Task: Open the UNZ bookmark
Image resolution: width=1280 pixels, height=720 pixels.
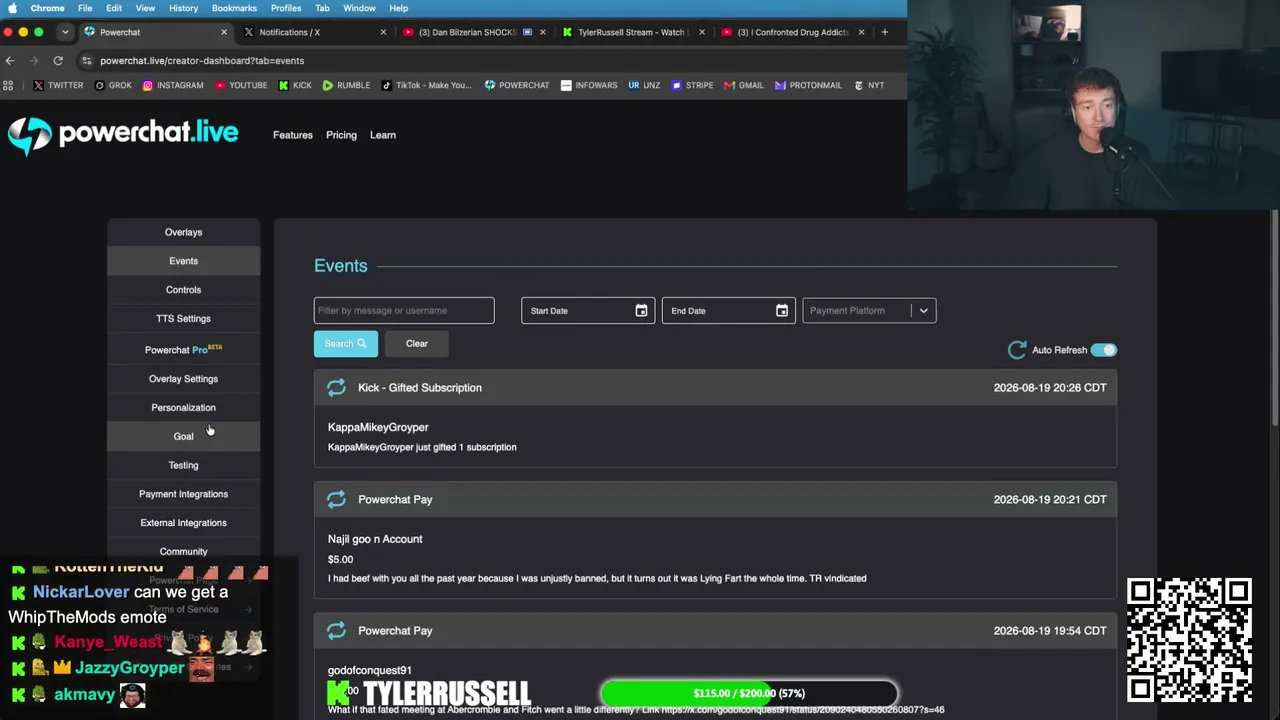Action: click(644, 85)
